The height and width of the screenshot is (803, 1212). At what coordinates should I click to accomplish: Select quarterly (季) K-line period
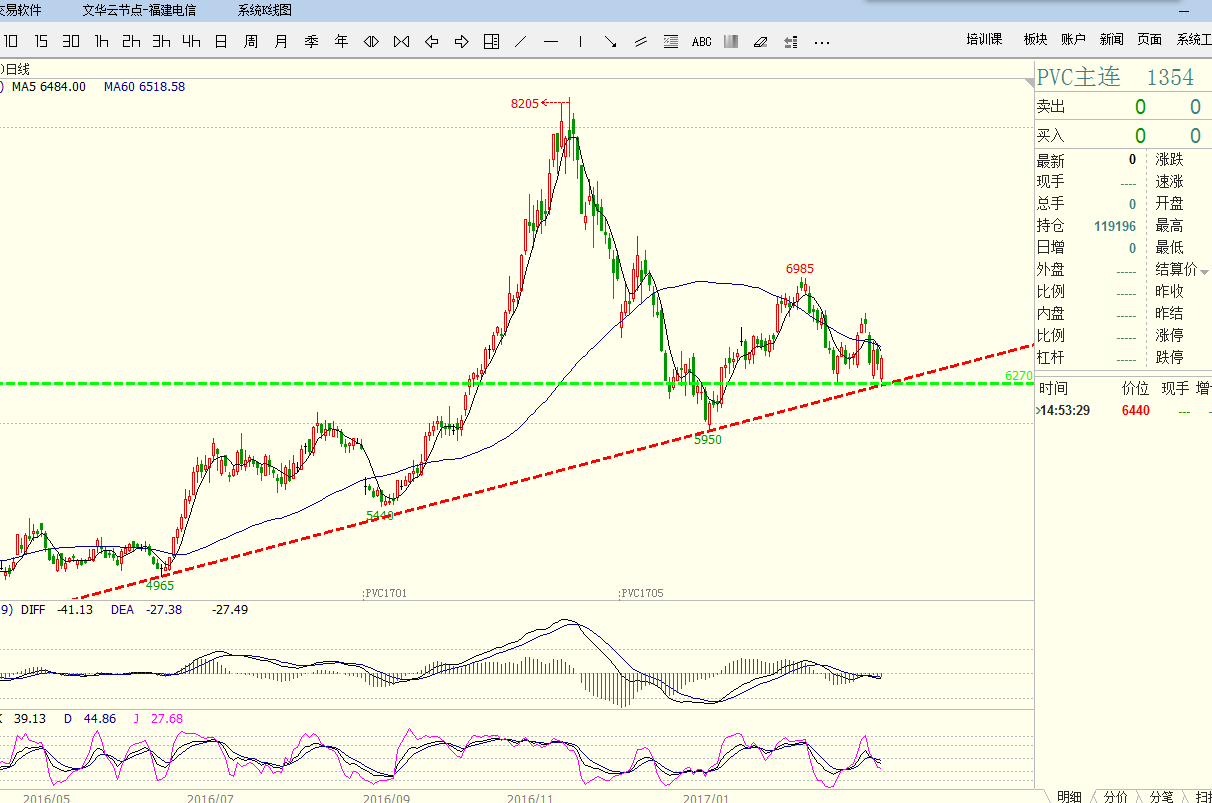311,41
